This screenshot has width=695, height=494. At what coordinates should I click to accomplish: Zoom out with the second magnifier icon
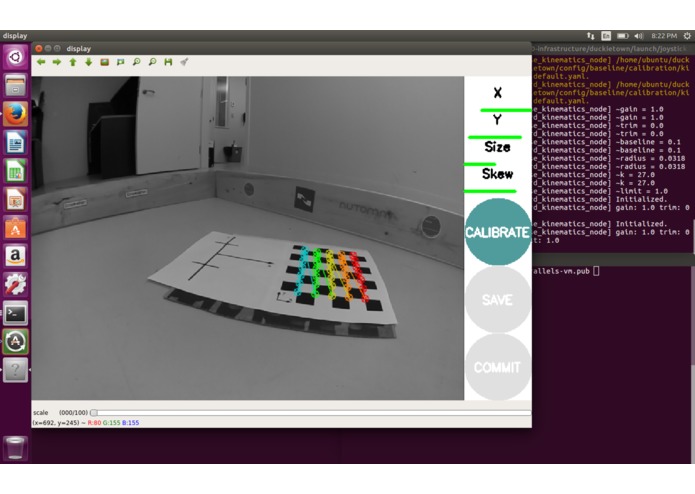(152, 62)
